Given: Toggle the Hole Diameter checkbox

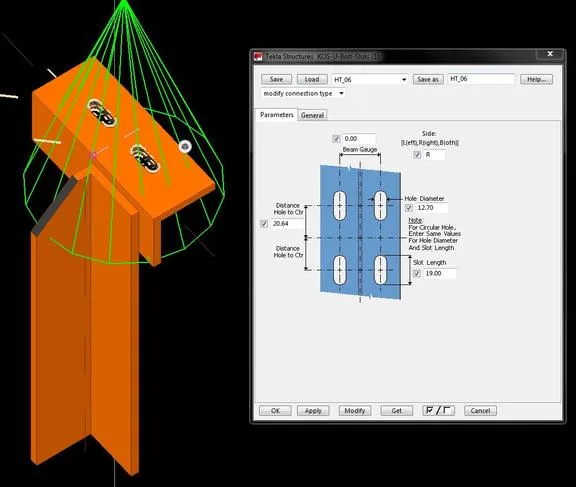Looking at the screenshot, I should (409, 208).
